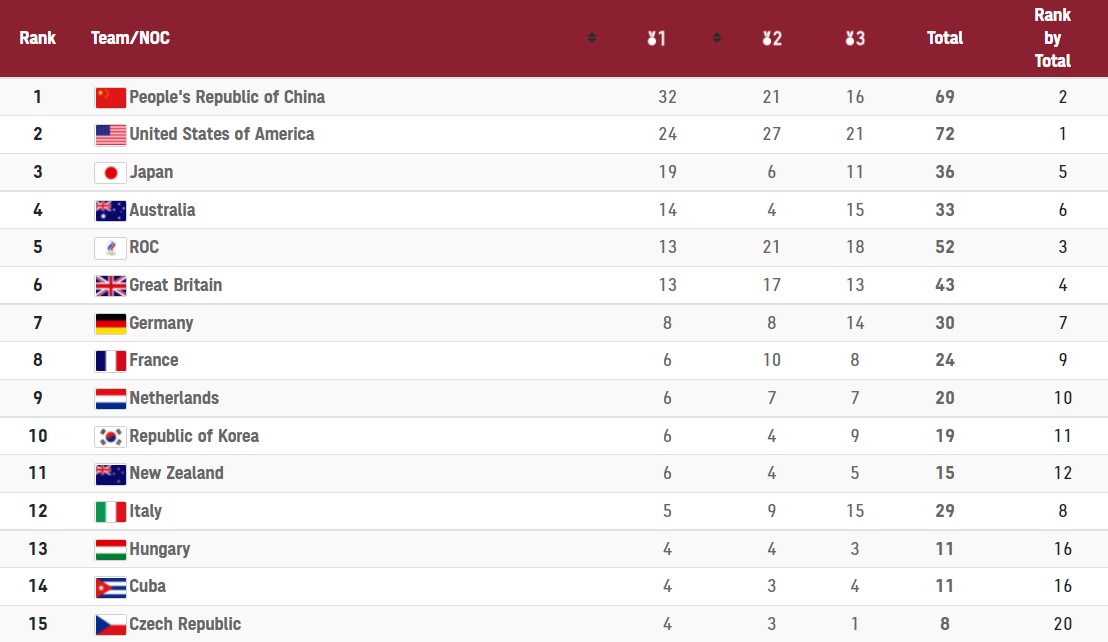
Task: Click the Great Britain flag icon
Action: [x=110, y=286]
